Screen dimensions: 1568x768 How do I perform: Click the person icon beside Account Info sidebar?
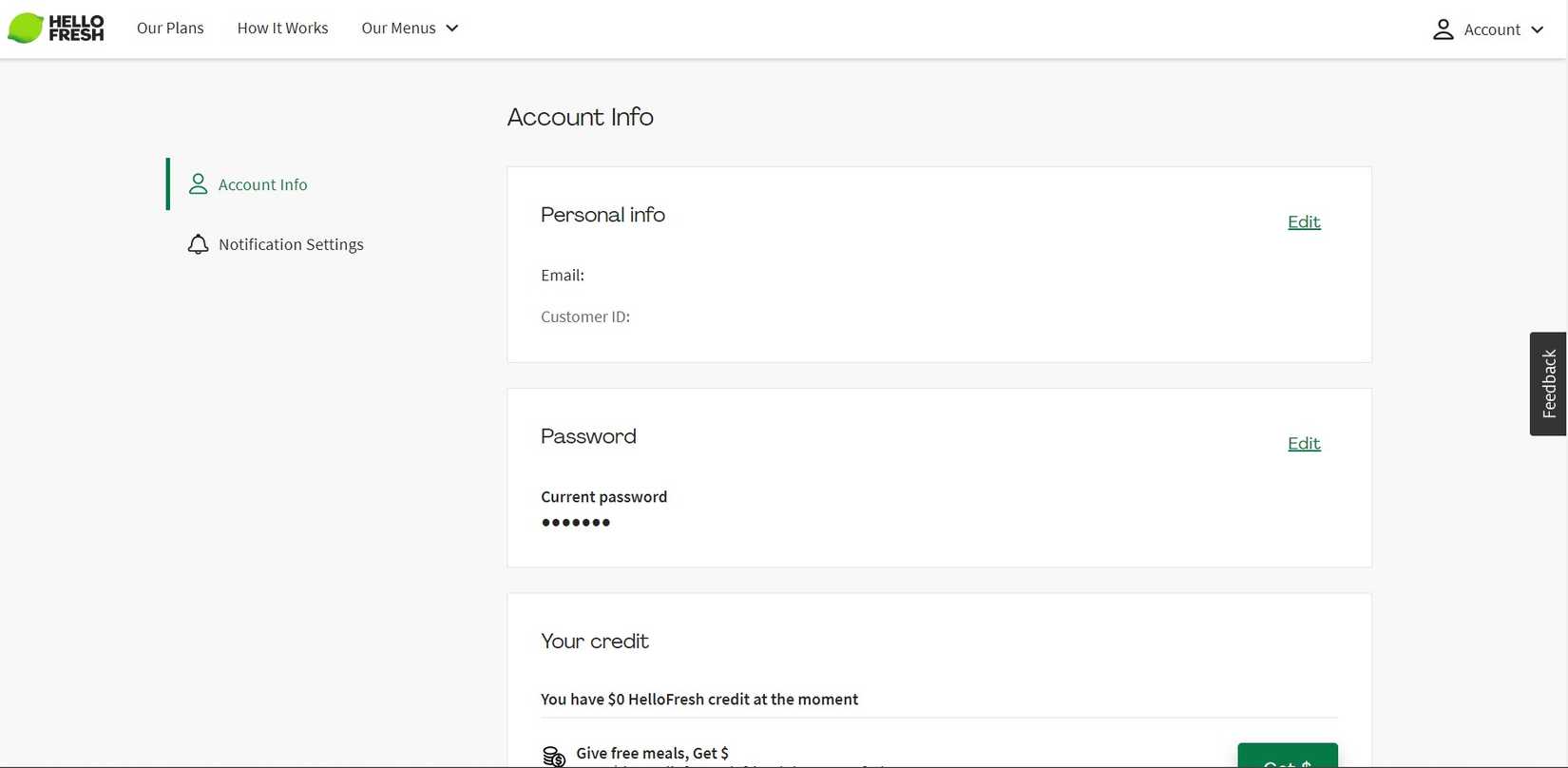198,184
